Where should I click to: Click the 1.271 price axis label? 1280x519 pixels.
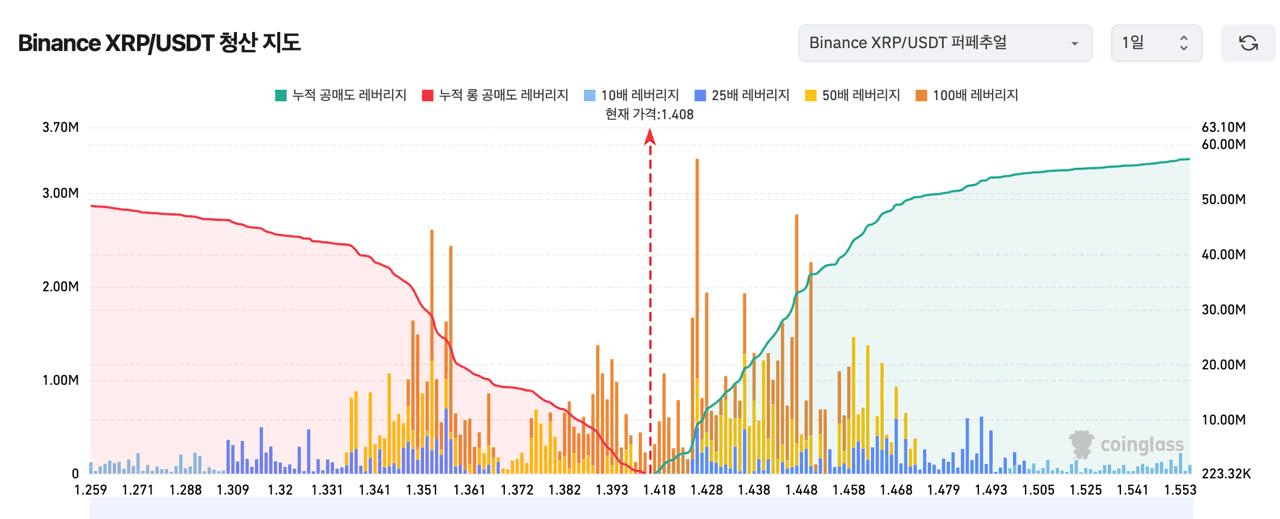136,490
